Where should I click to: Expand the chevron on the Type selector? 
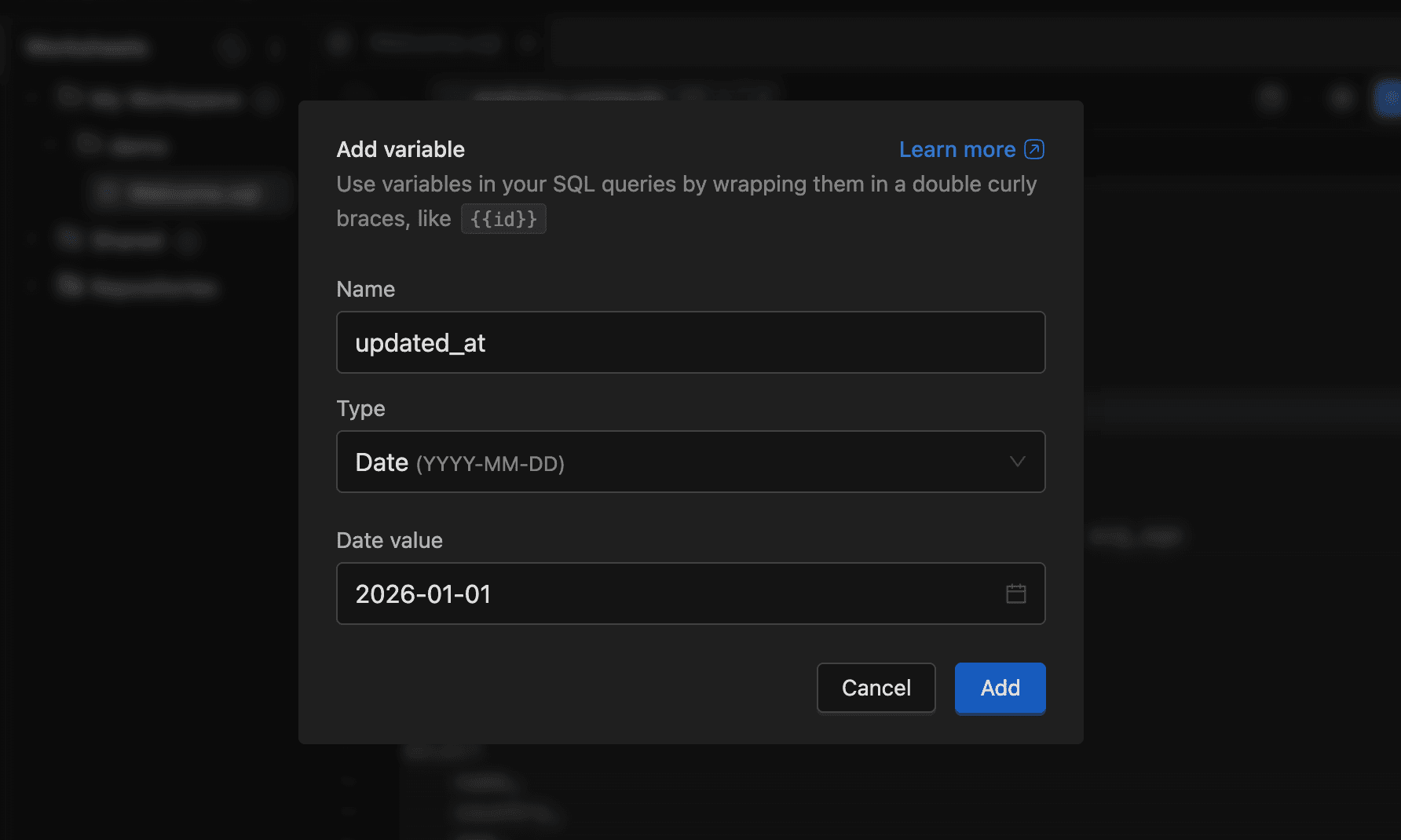click(x=1018, y=462)
